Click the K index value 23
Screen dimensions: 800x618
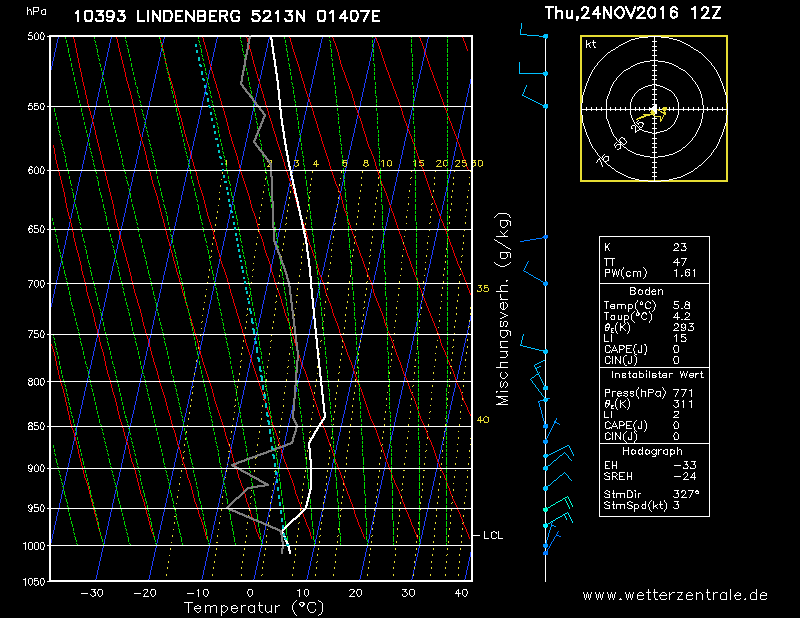pyautogui.click(x=680, y=246)
